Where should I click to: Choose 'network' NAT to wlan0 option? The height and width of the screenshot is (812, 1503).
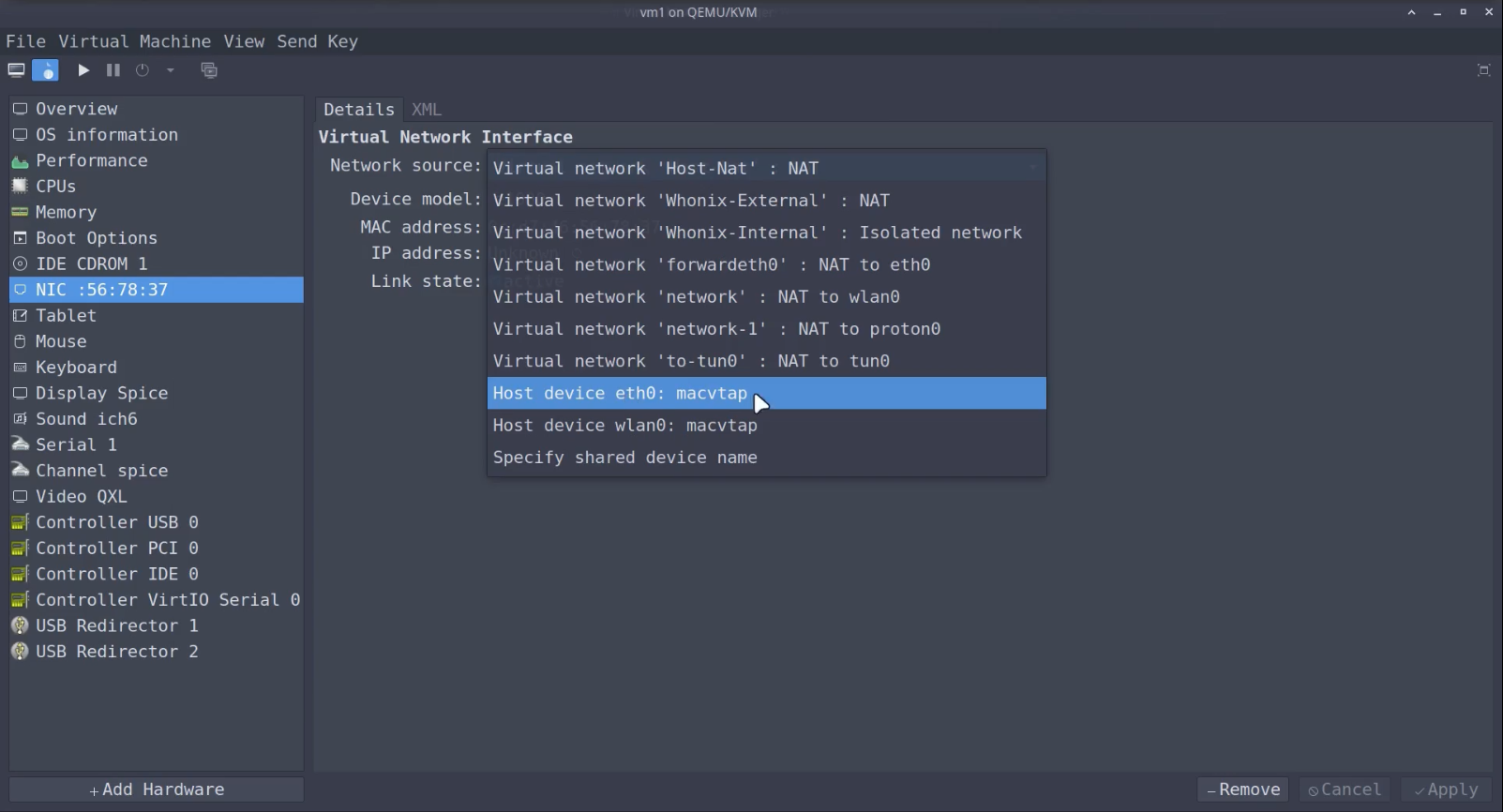[x=767, y=297]
